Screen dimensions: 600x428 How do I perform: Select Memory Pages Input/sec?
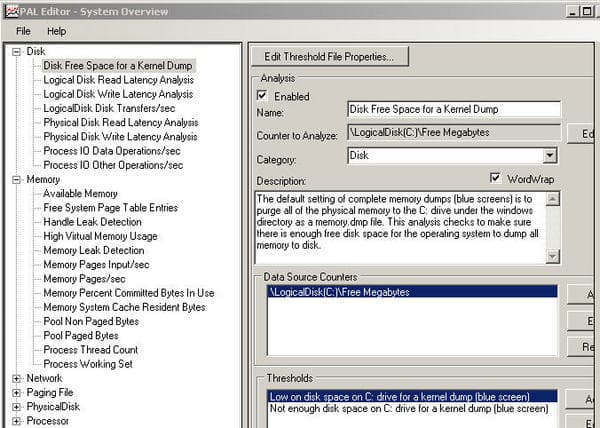click(96, 265)
